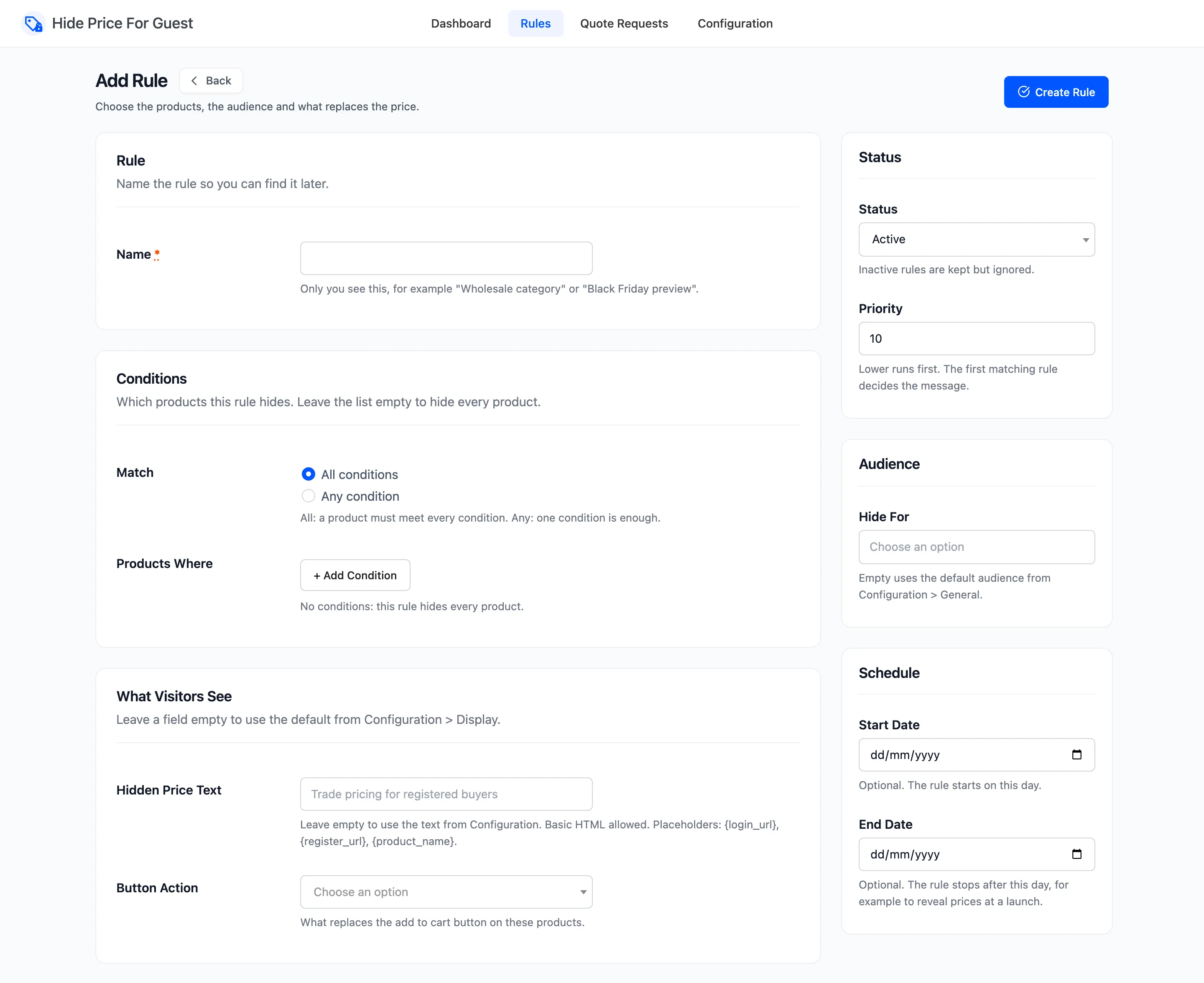Select the All conditions radio button
The image size is (1204, 983).
(x=308, y=474)
